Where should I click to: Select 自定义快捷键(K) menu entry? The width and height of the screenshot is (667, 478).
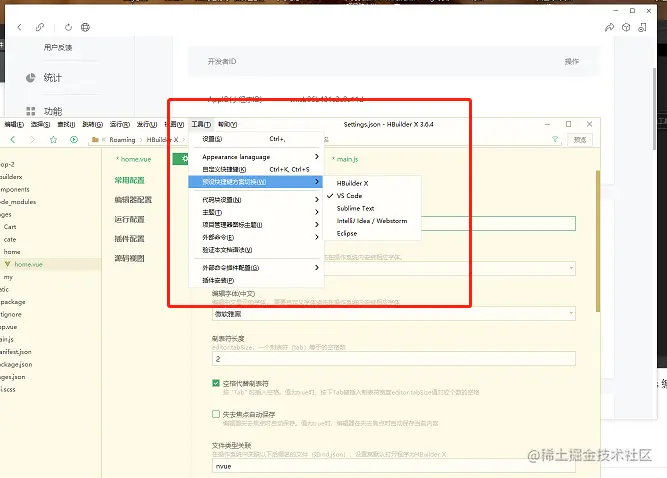tap(256, 169)
